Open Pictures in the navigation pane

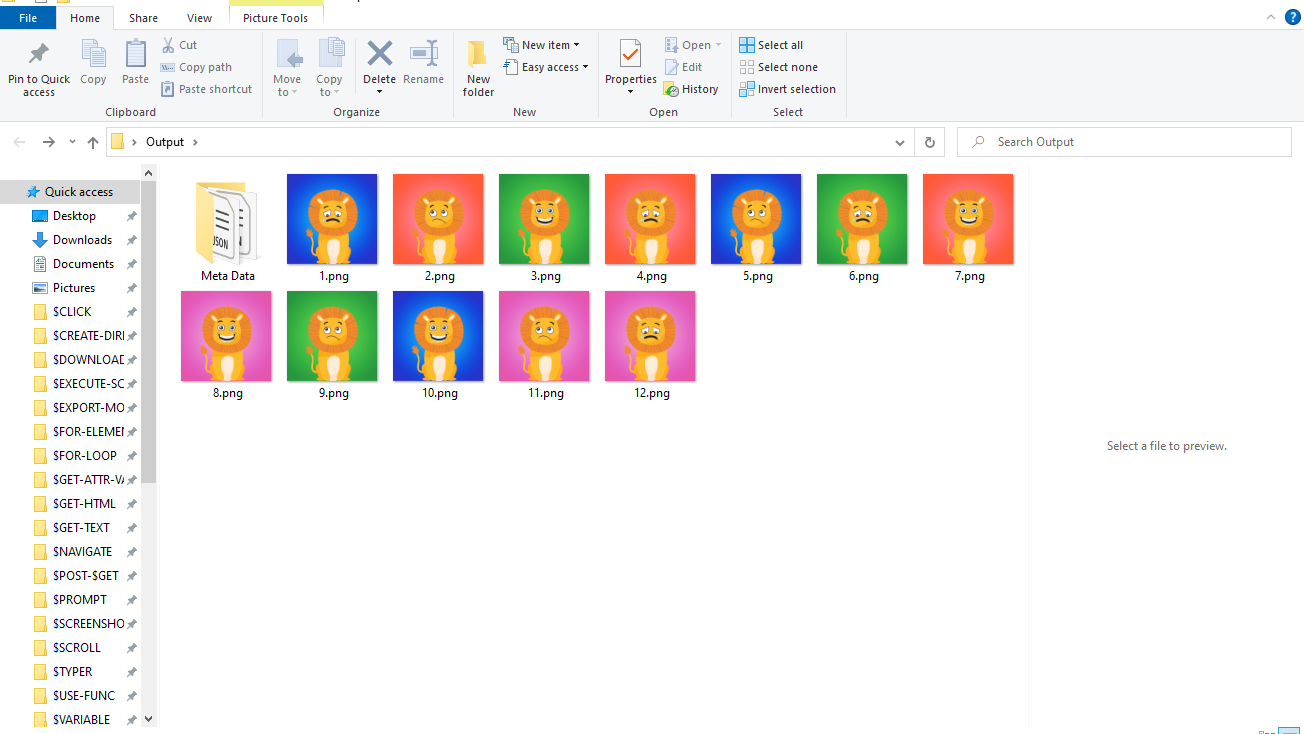(74, 288)
